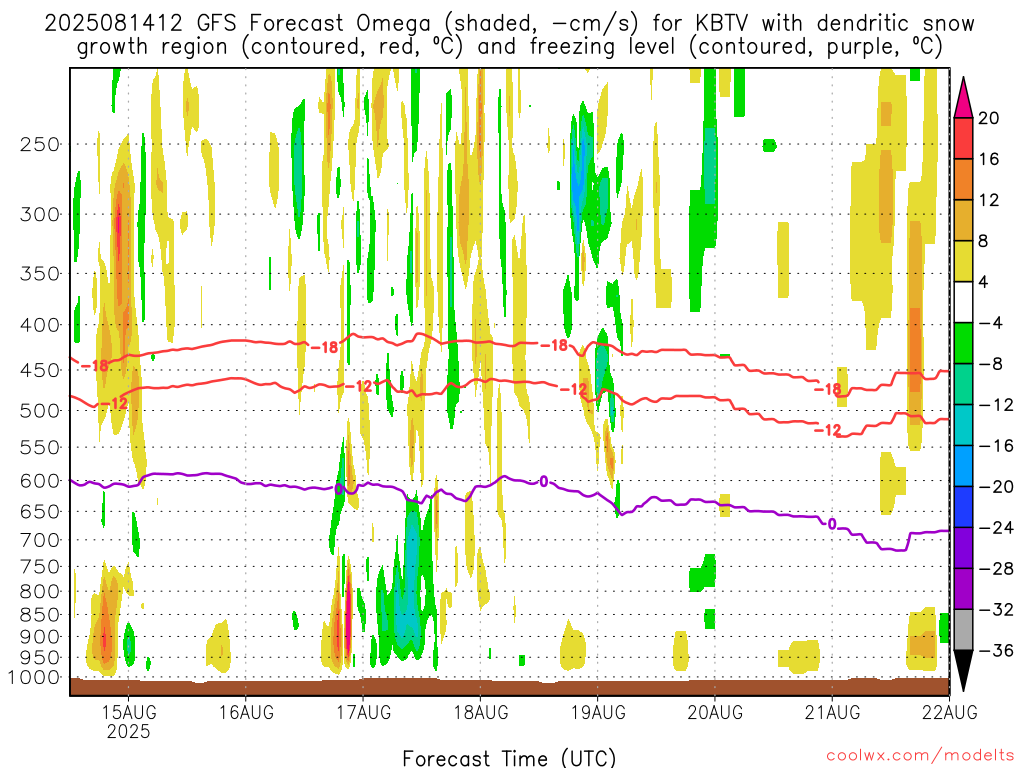Click the 22AUG date label
The width and height of the screenshot is (1024, 768).
[950, 712]
